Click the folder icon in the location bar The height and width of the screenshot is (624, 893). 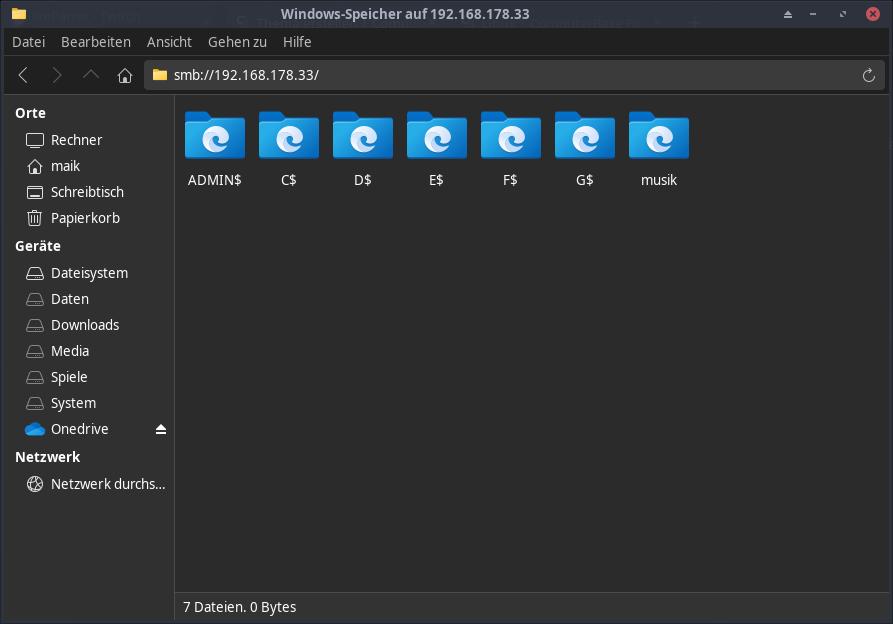coord(160,75)
